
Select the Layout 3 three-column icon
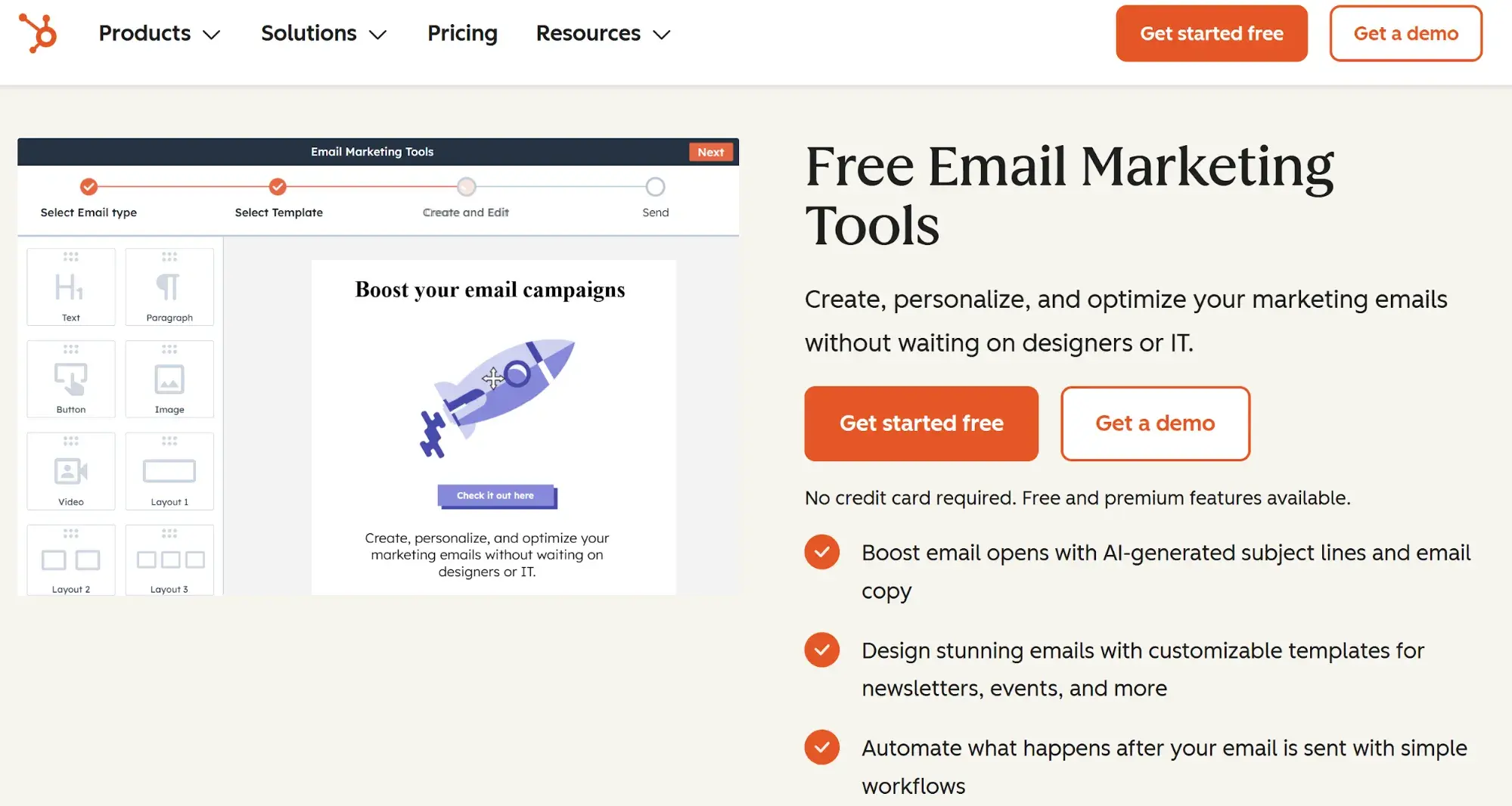pos(169,560)
